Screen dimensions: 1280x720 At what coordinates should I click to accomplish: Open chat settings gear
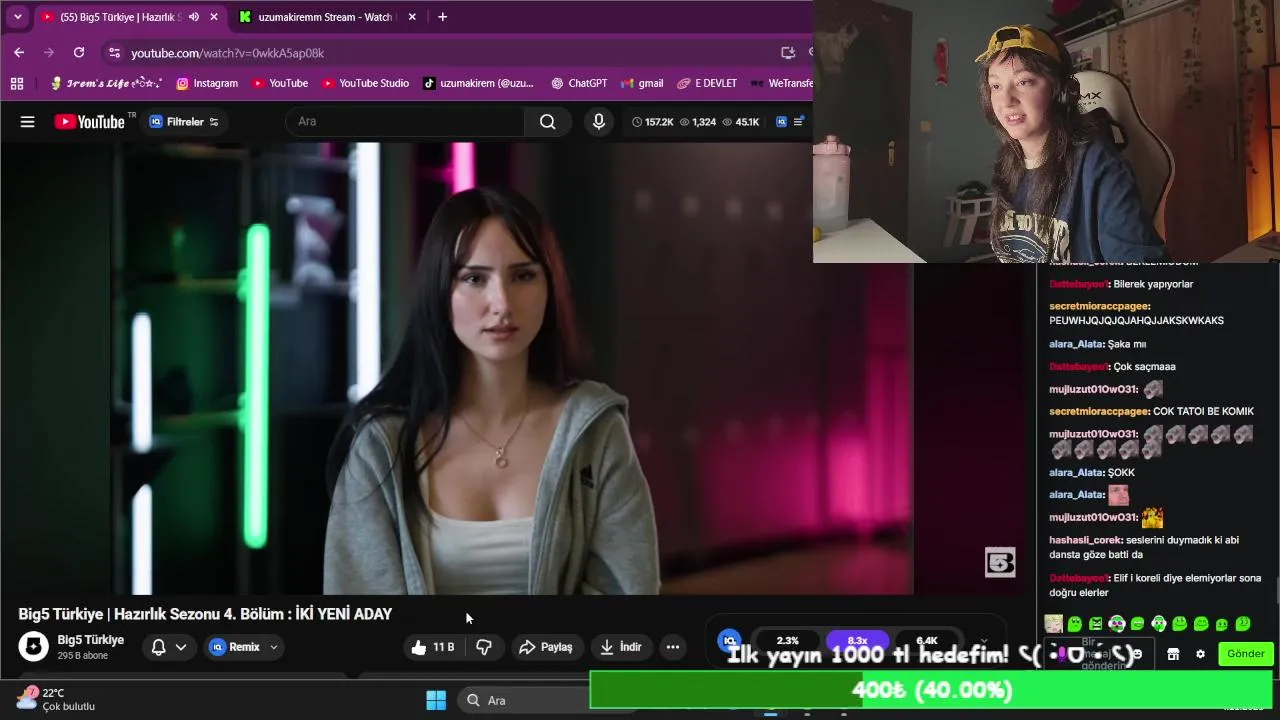click(x=1200, y=654)
